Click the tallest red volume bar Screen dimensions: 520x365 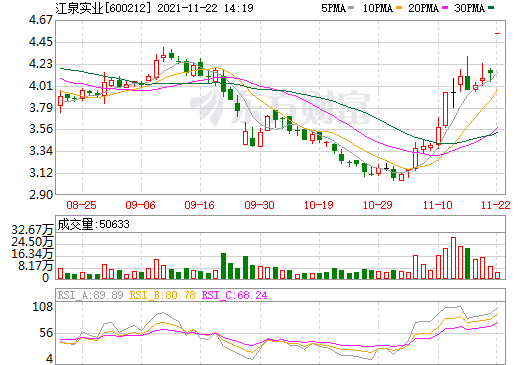coord(453,258)
